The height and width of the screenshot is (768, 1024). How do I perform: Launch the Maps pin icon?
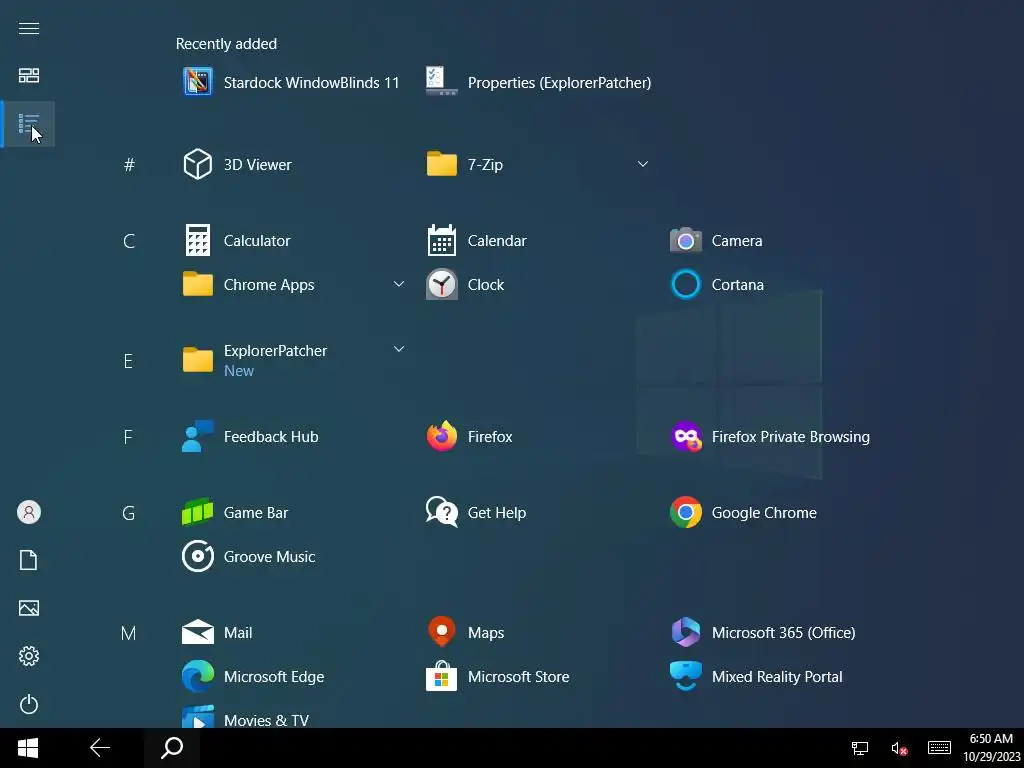[x=441, y=632]
